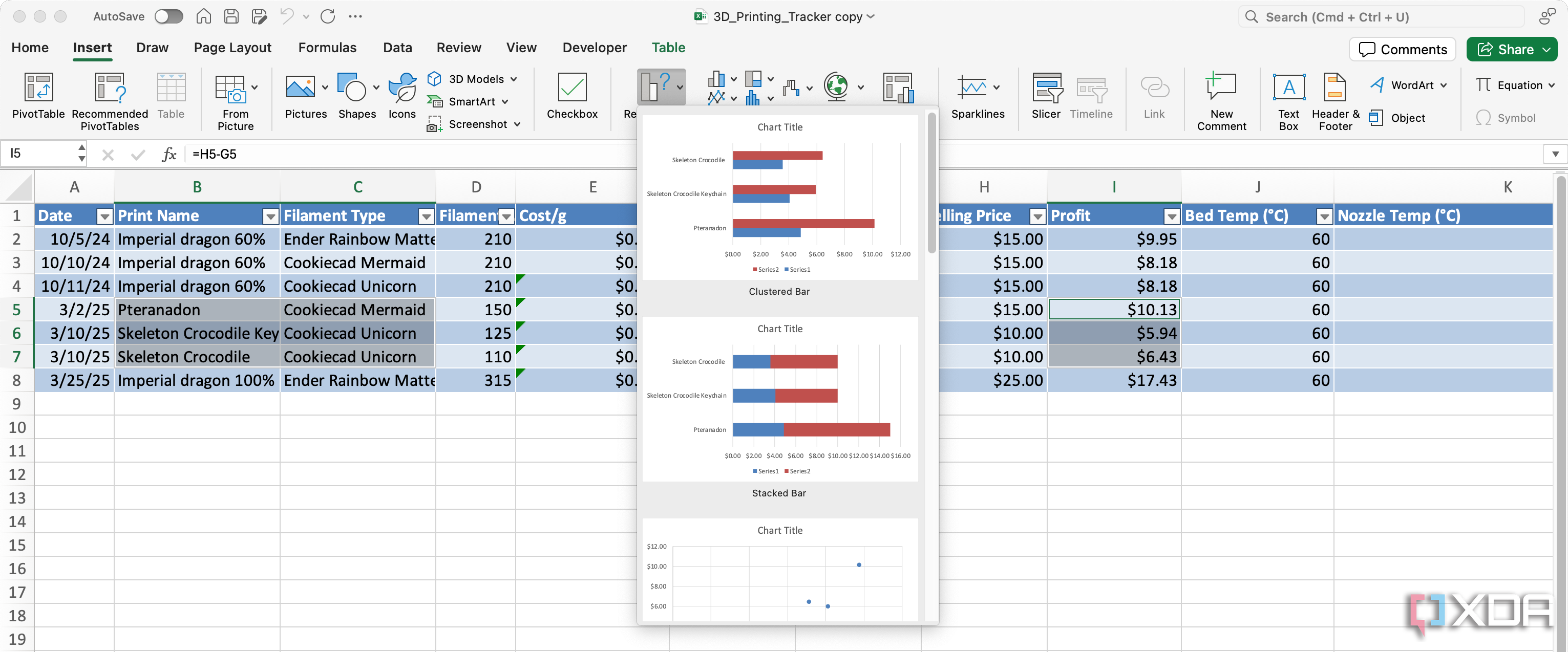This screenshot has width=1568, height=652.
Task: Open the Profit column filter dropdown
Action: pos(1171,216)
